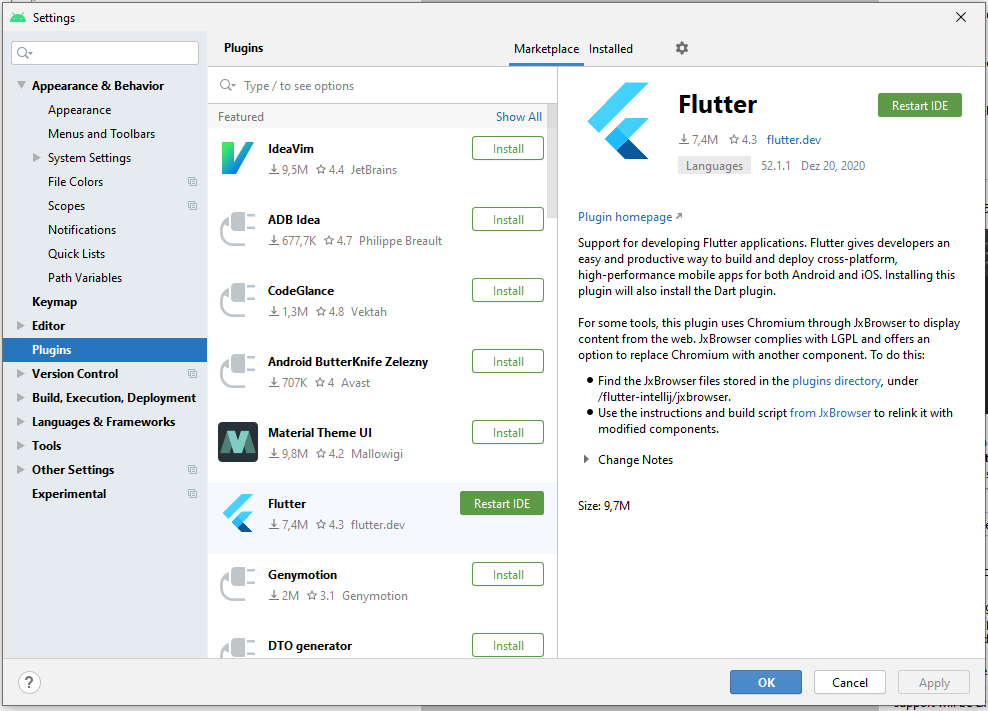The height and width of the screenshot is (711, 988).
Task: Click the copy icon beside Other Settings
Action: 192,470
